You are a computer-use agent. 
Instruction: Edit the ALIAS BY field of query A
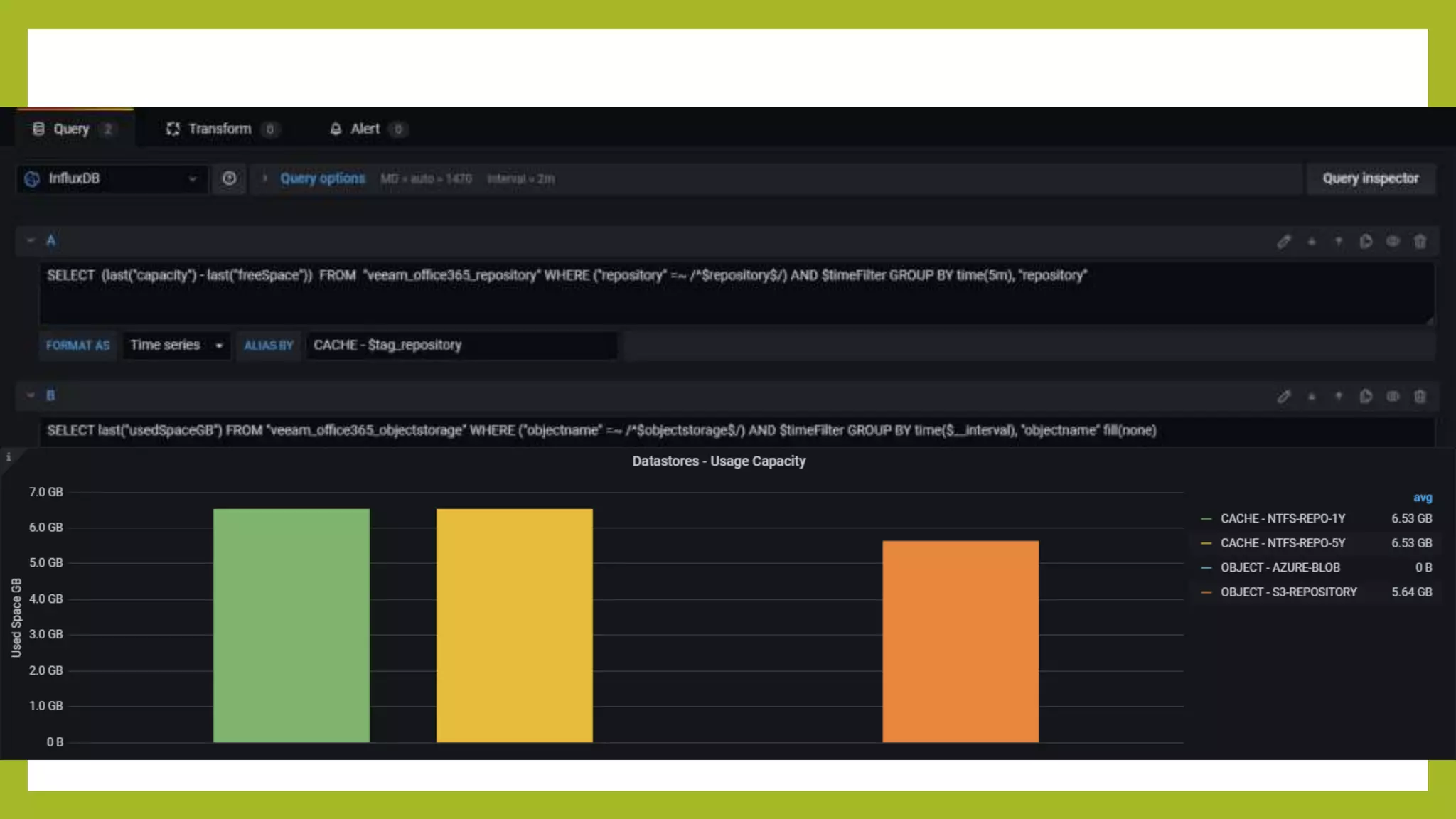(x=461, y=346)
